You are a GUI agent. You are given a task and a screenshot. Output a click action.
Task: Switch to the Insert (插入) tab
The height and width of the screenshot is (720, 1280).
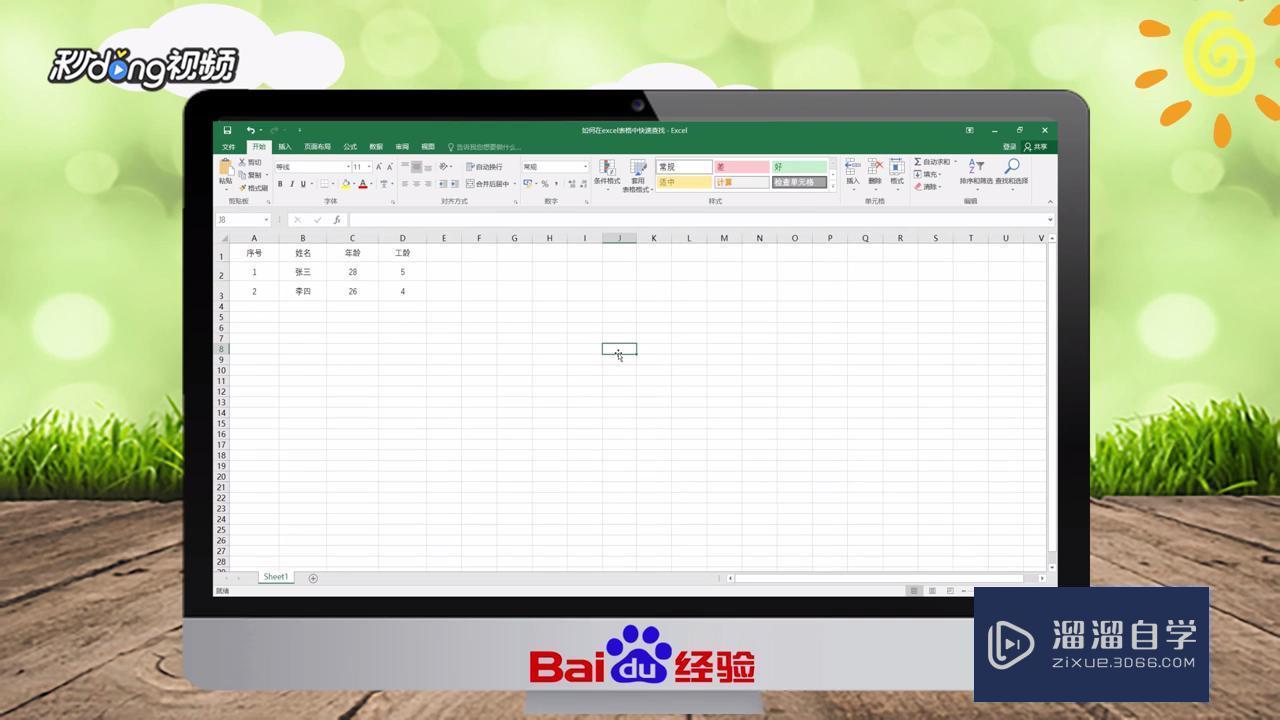tap(285, 147)
